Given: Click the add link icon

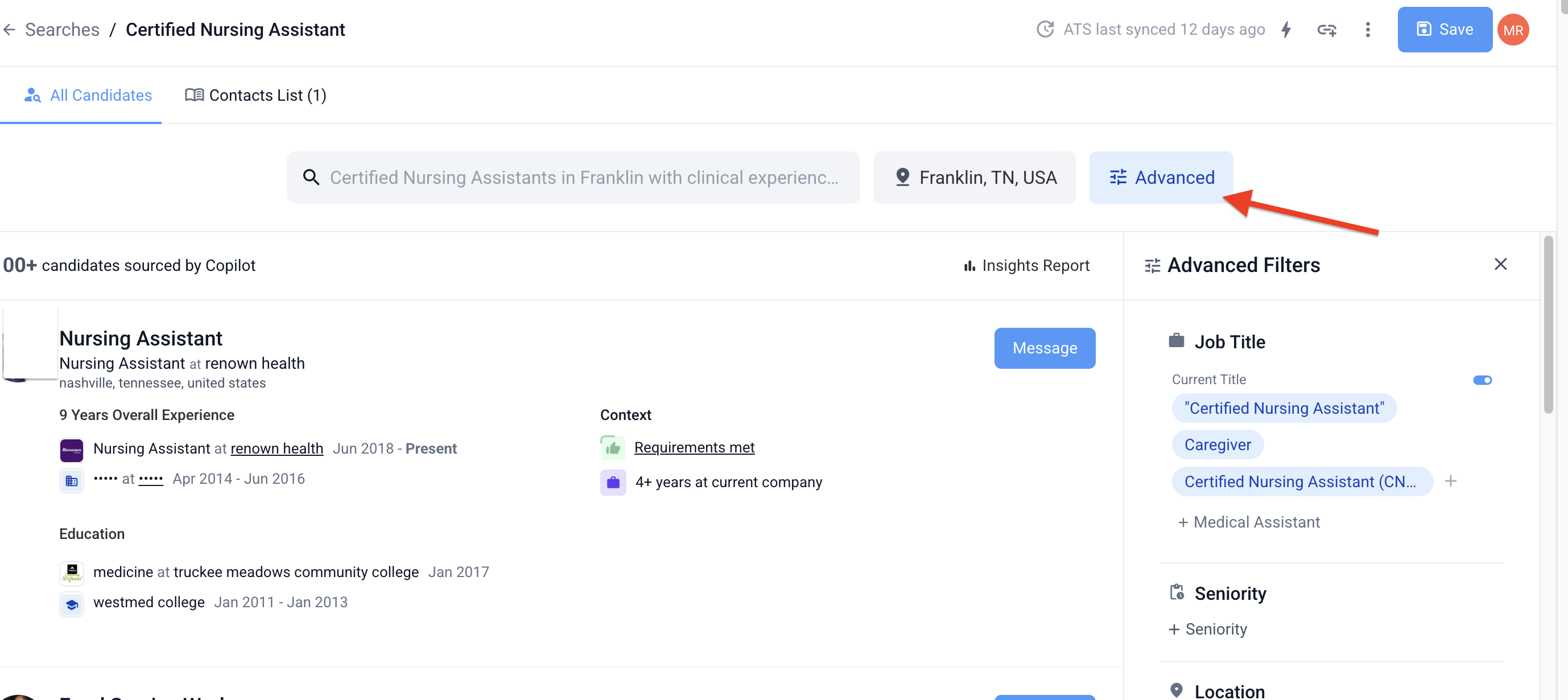Looking at the screenshot, I should pyautogui.click(x=1326, y=30).
